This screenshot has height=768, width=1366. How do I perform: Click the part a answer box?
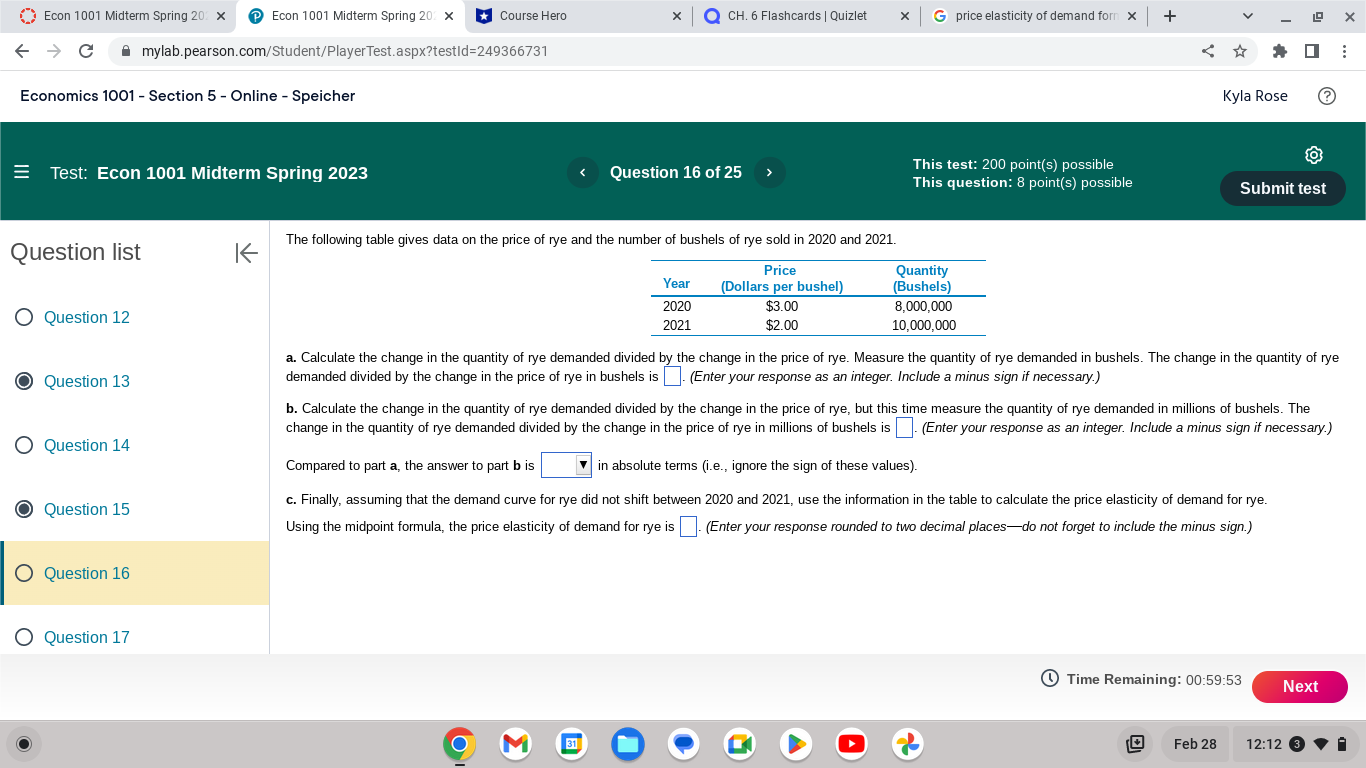click(x=673, y=376)
